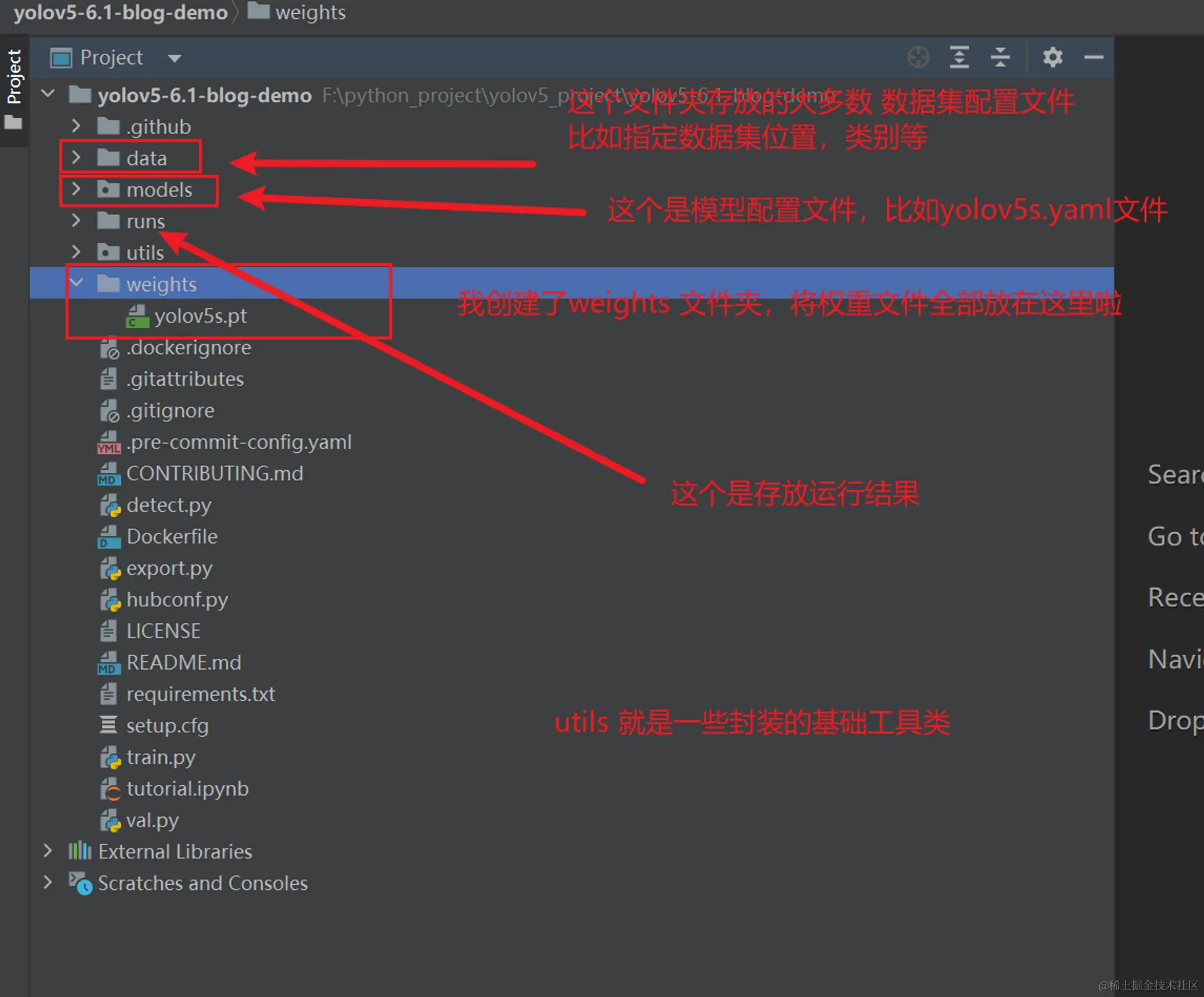Image resolution: width=1204 pixels, height=997 pixels.
Task: Click the Collapse All toolbar icon
Action: (x=1000, y=57)
